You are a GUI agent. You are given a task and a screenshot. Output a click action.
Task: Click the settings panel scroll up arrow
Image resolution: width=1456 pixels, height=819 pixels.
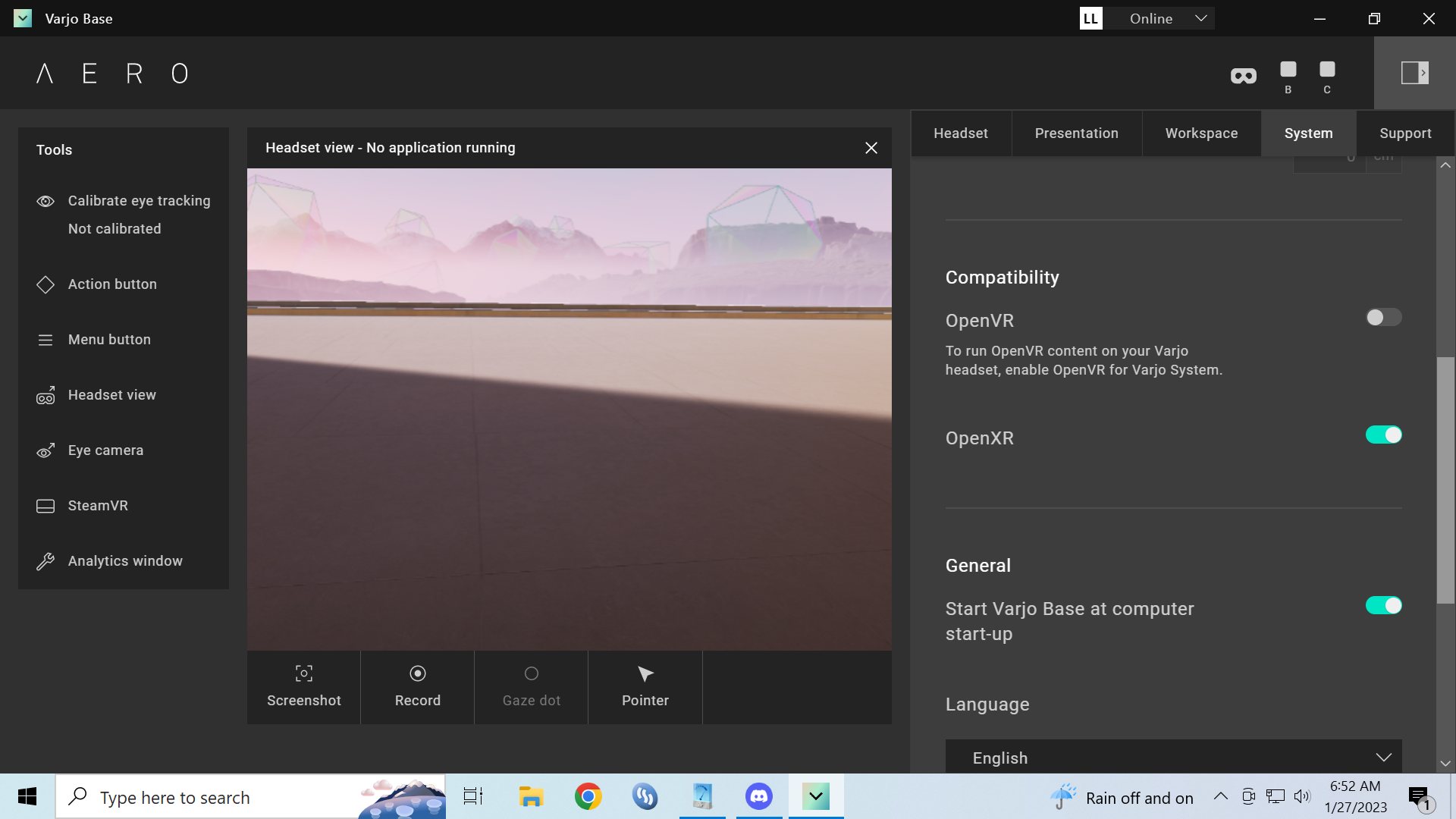click(1445, 165)
